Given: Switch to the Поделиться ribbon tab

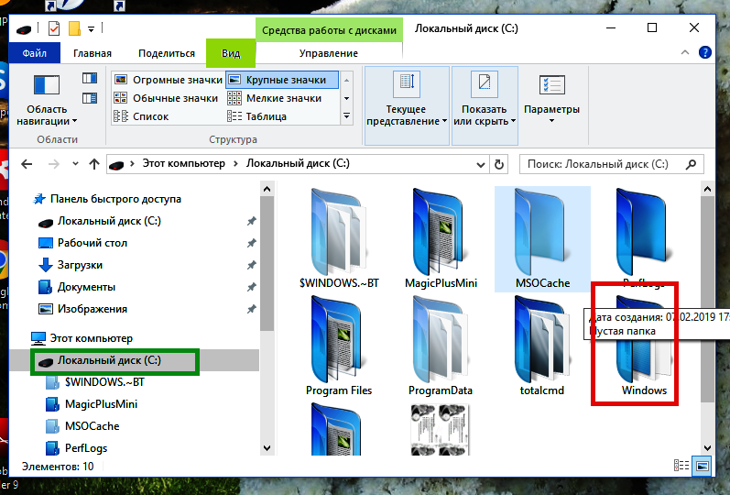Looking at the screenshot, I should click(166, 53).
